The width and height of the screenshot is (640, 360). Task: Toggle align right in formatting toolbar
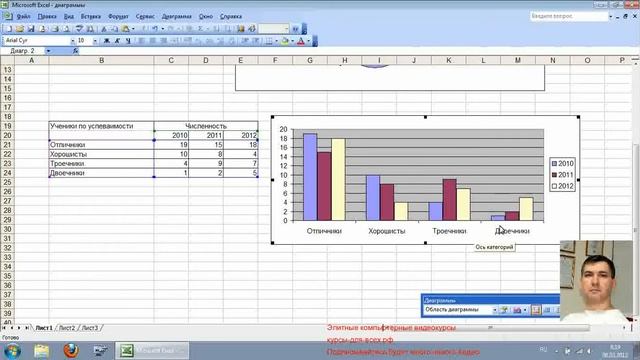coord(164,40)
